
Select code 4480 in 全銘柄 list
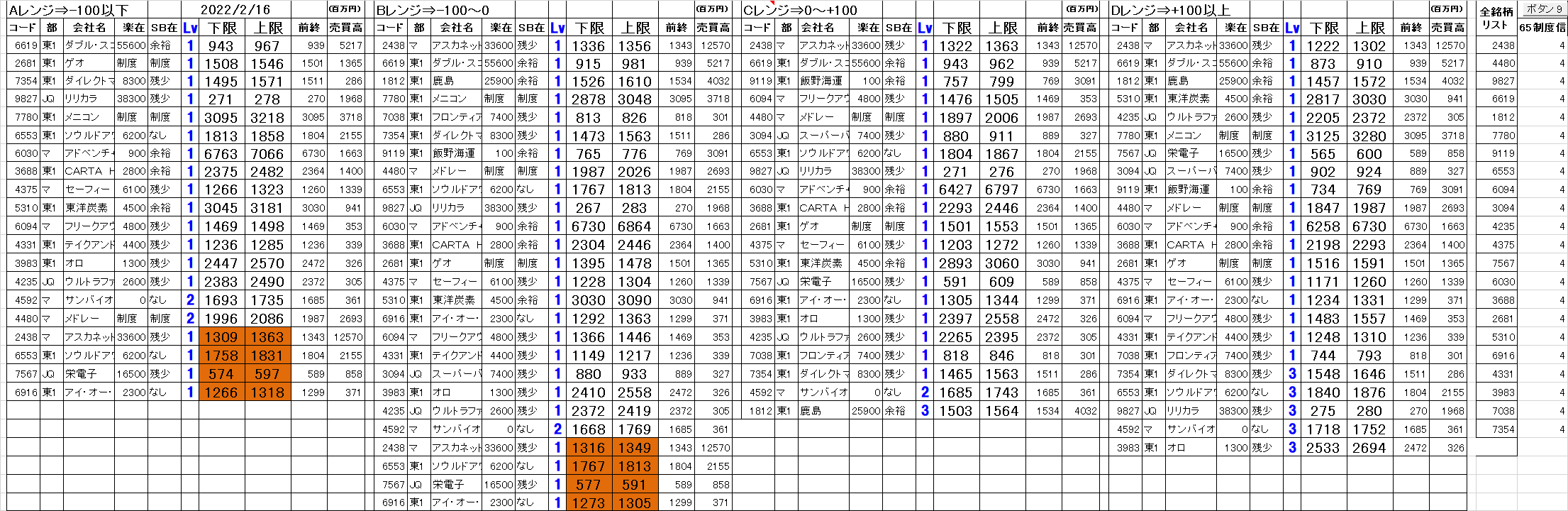coord(1496,62)
